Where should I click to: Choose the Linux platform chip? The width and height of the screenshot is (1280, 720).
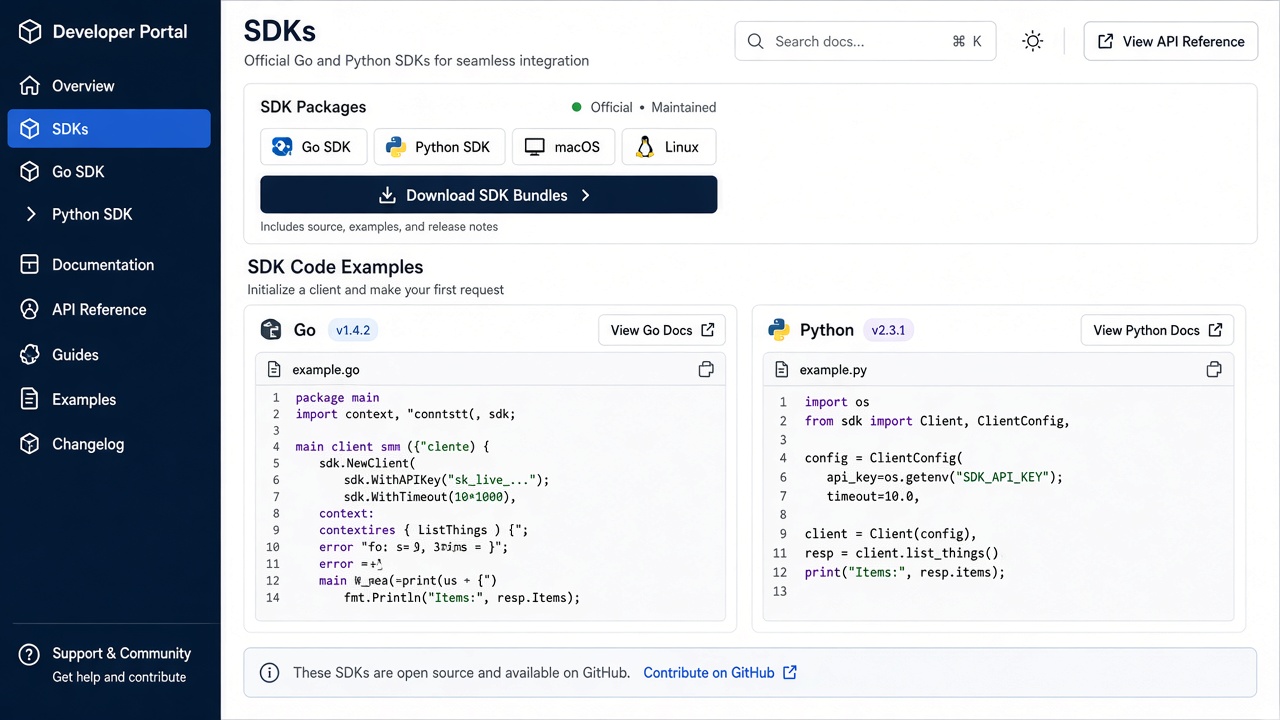point(668,147)
